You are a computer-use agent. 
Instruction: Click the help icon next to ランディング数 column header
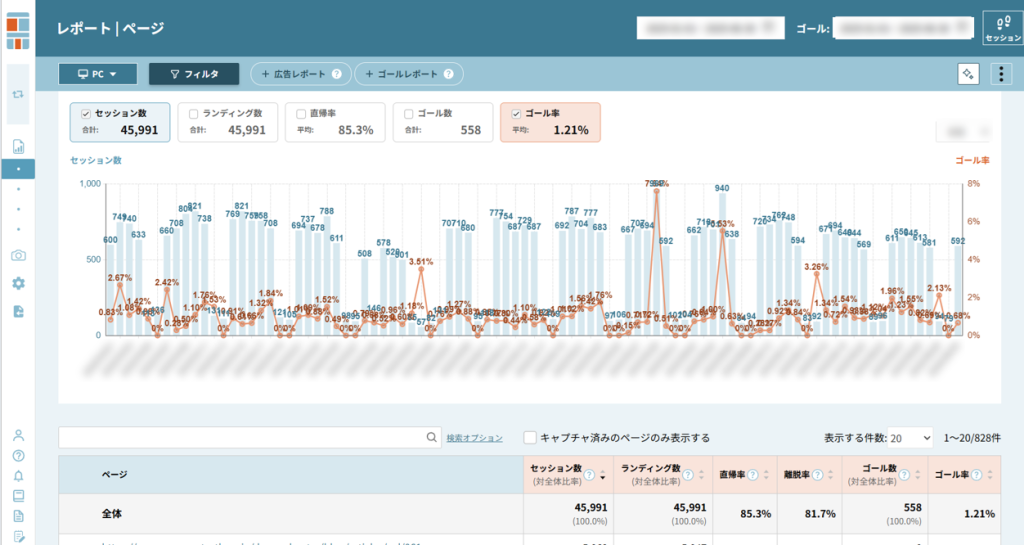pos(688,475)
